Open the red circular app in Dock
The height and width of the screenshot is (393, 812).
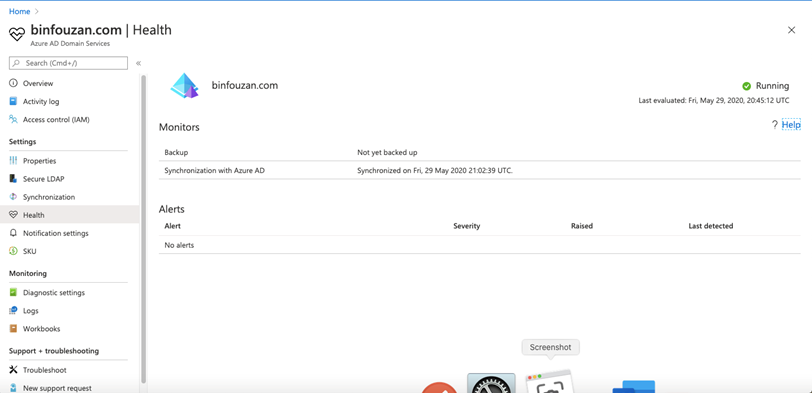(x=439, y=387)
